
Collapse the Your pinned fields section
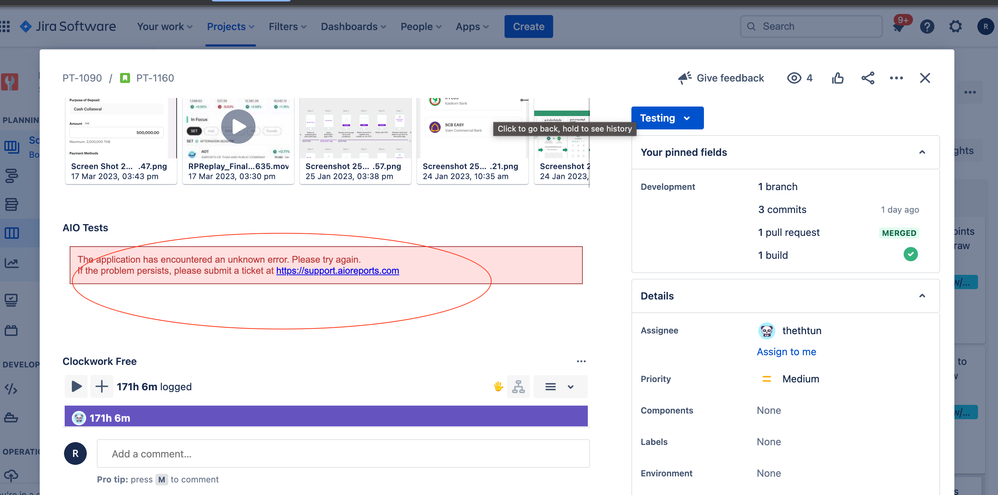coord(922,152)
